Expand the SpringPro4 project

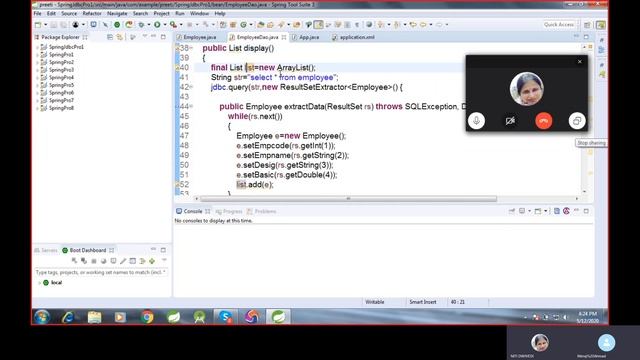pos(38,78)
